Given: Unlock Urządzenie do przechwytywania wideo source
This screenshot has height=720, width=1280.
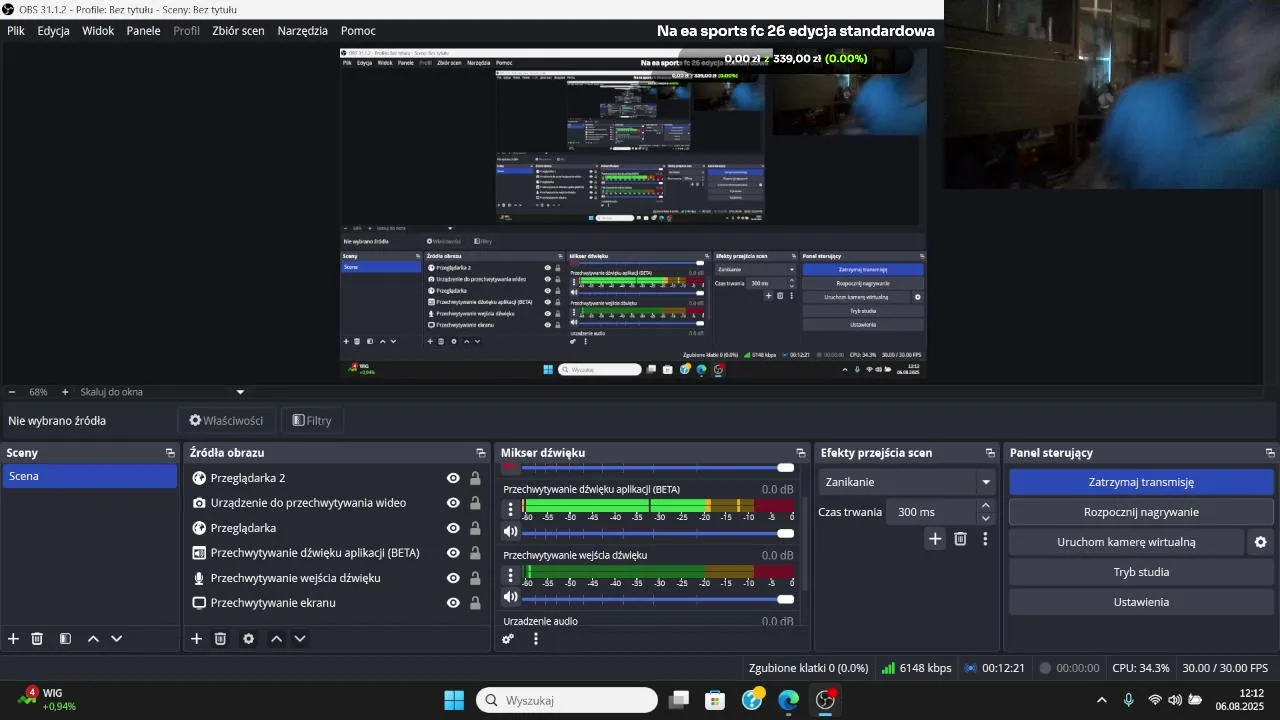Looking at the screenshot, I should point(475,503).
